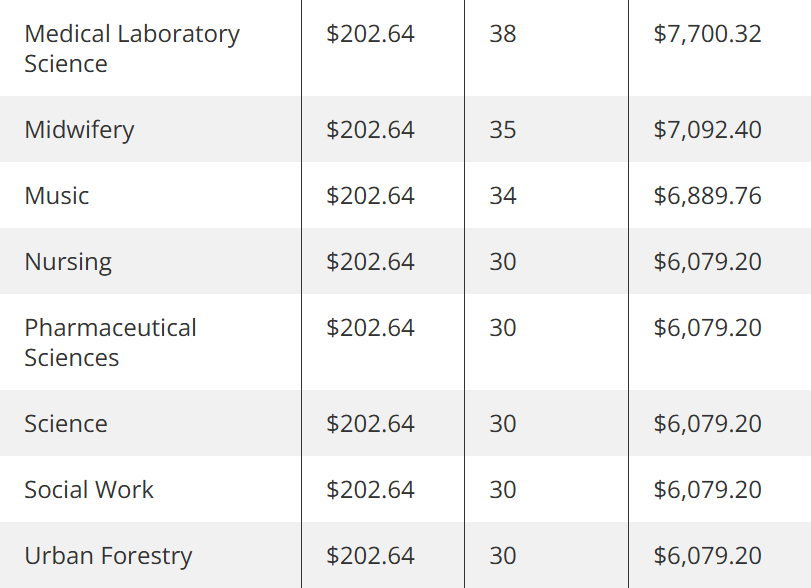This screenshot has height=588, width=811.
Task: Select the Science program cell
Action: (x=66, y=424)
